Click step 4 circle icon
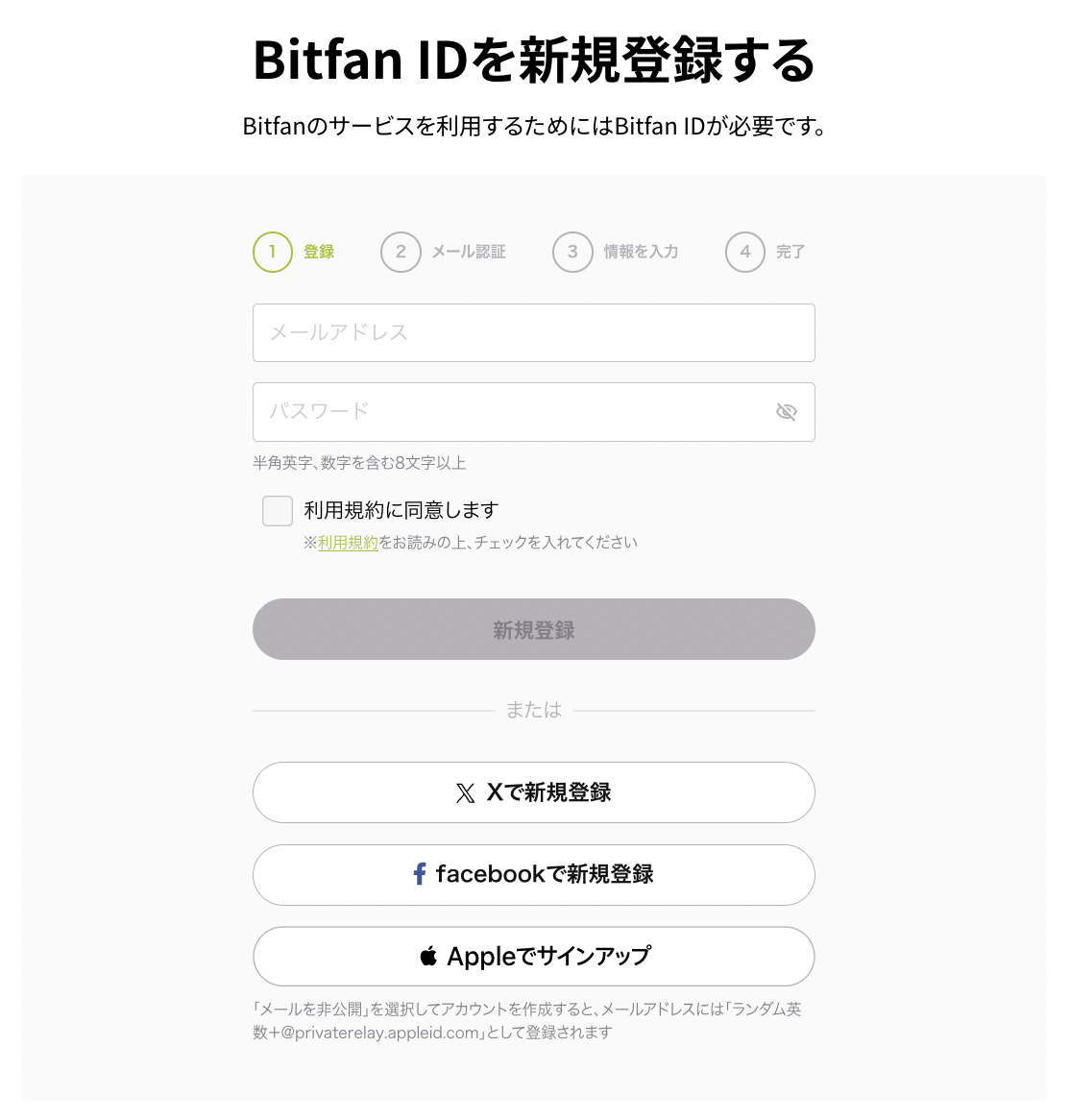Image resolution: width=1070 pixels, height=1120 pixels. pos(745,252)
